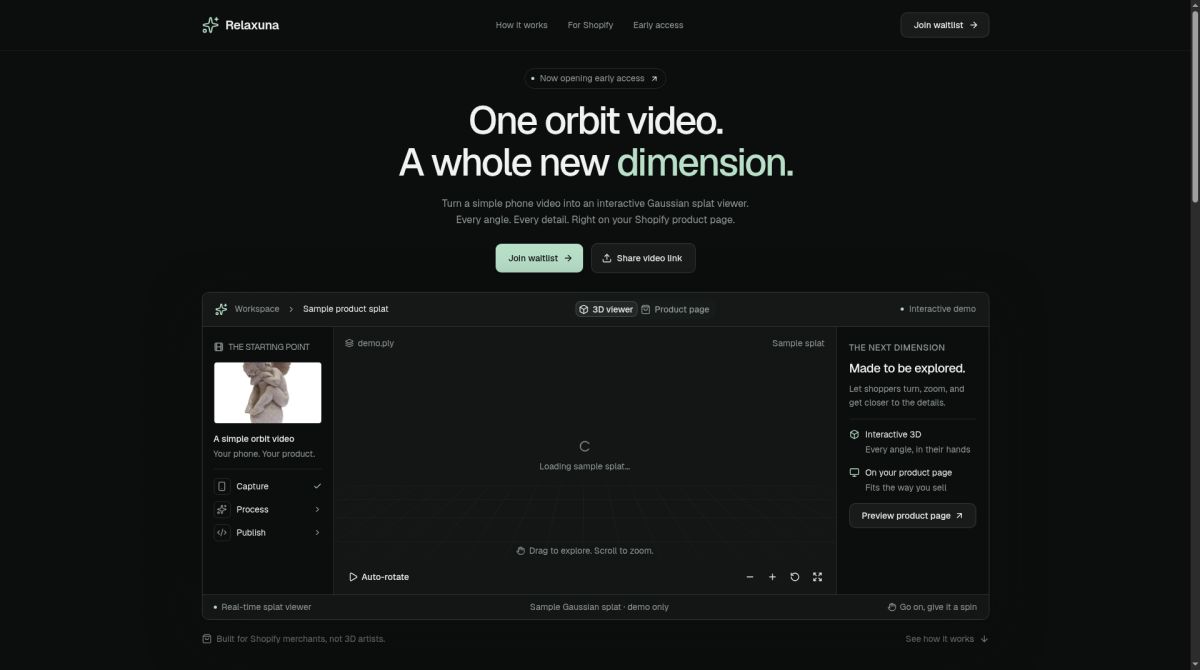
Task: Switch to the 3D viewer tab
Action: [606, 309]
